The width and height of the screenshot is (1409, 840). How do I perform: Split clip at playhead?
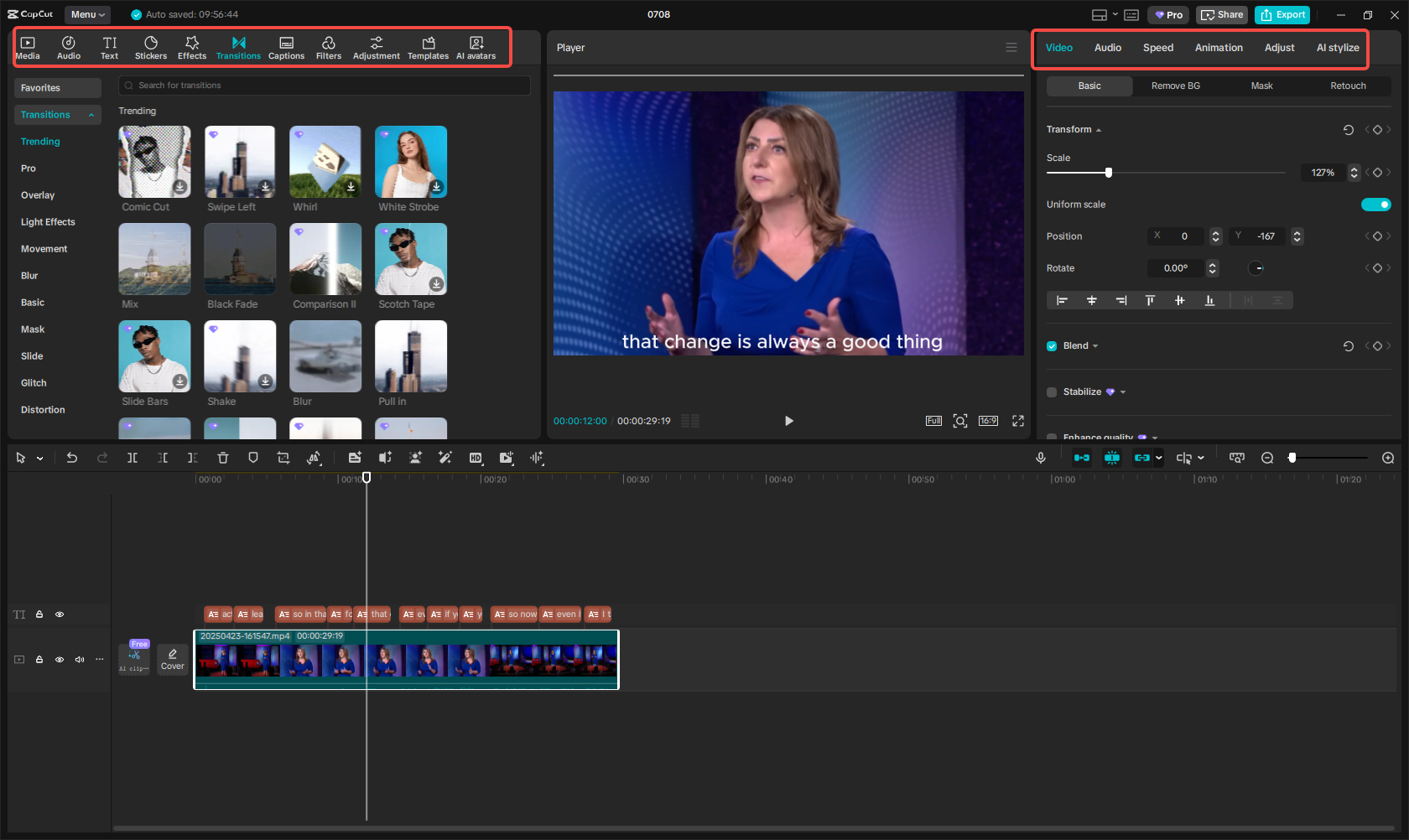(133, 458)
